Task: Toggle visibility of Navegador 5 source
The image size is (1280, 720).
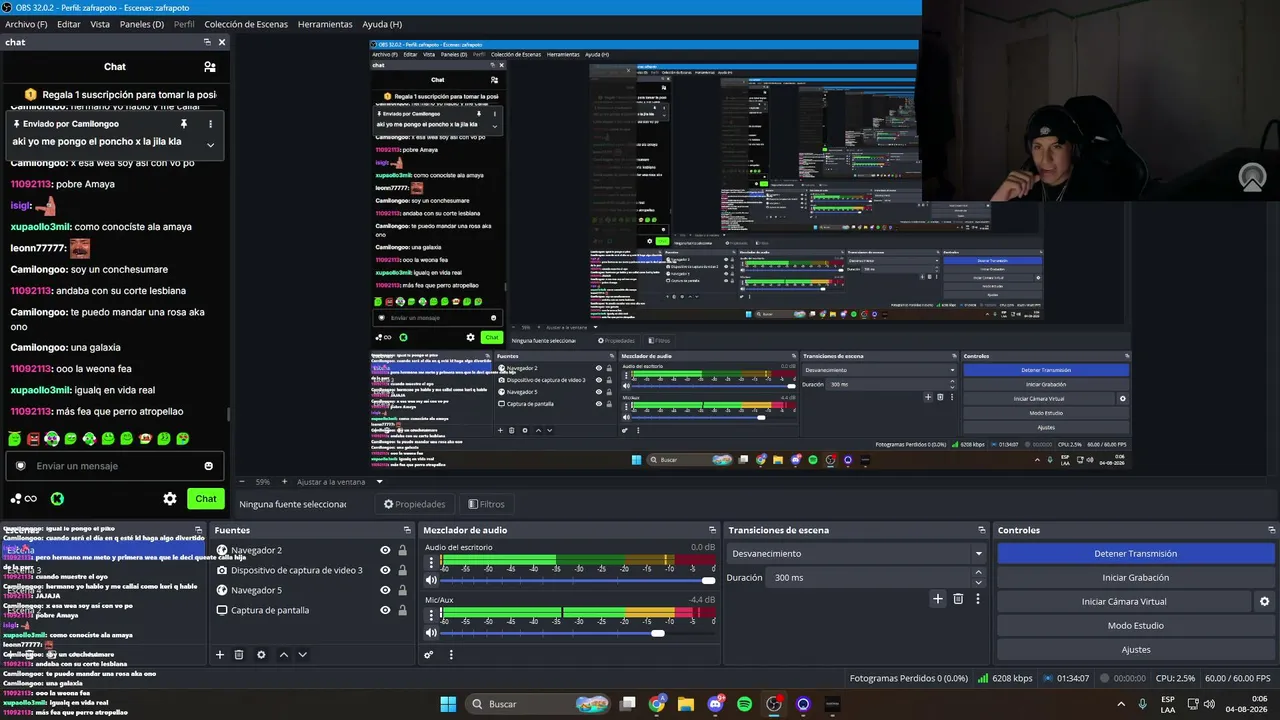Action: [385, 590]
